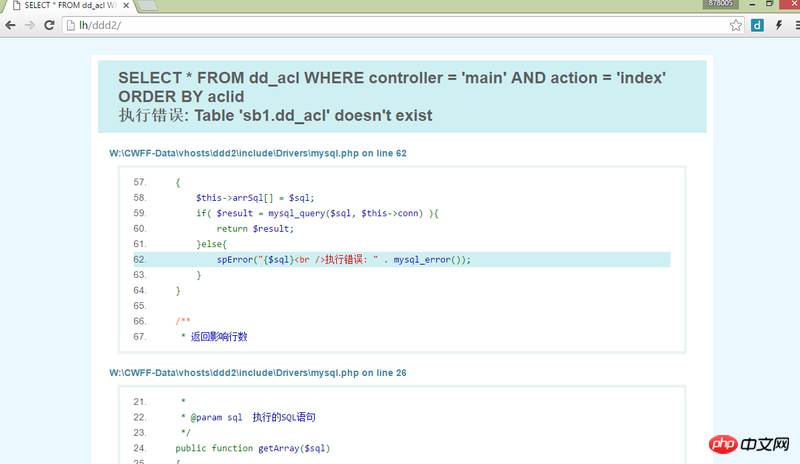800x464 pixels.
Task: Open the Chrome menu
Action: pos(797,25)
